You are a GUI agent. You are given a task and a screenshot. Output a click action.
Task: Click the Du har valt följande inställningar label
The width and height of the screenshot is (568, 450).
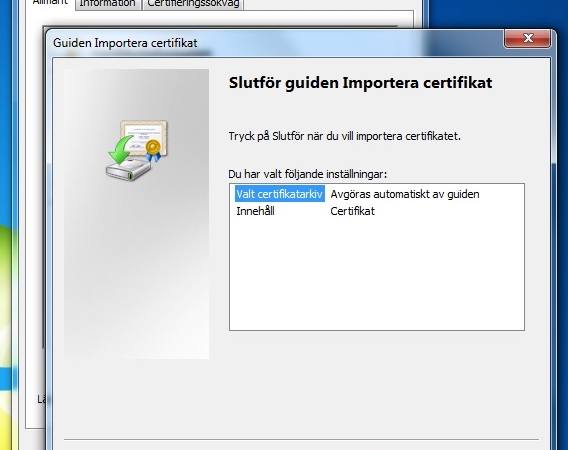click(308, 174)
